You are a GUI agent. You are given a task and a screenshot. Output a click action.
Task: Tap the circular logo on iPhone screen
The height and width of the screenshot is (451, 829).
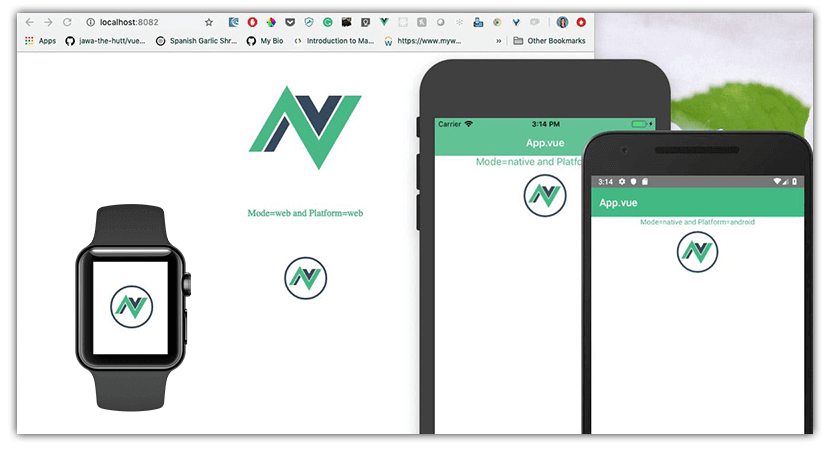tap(544, 195)
